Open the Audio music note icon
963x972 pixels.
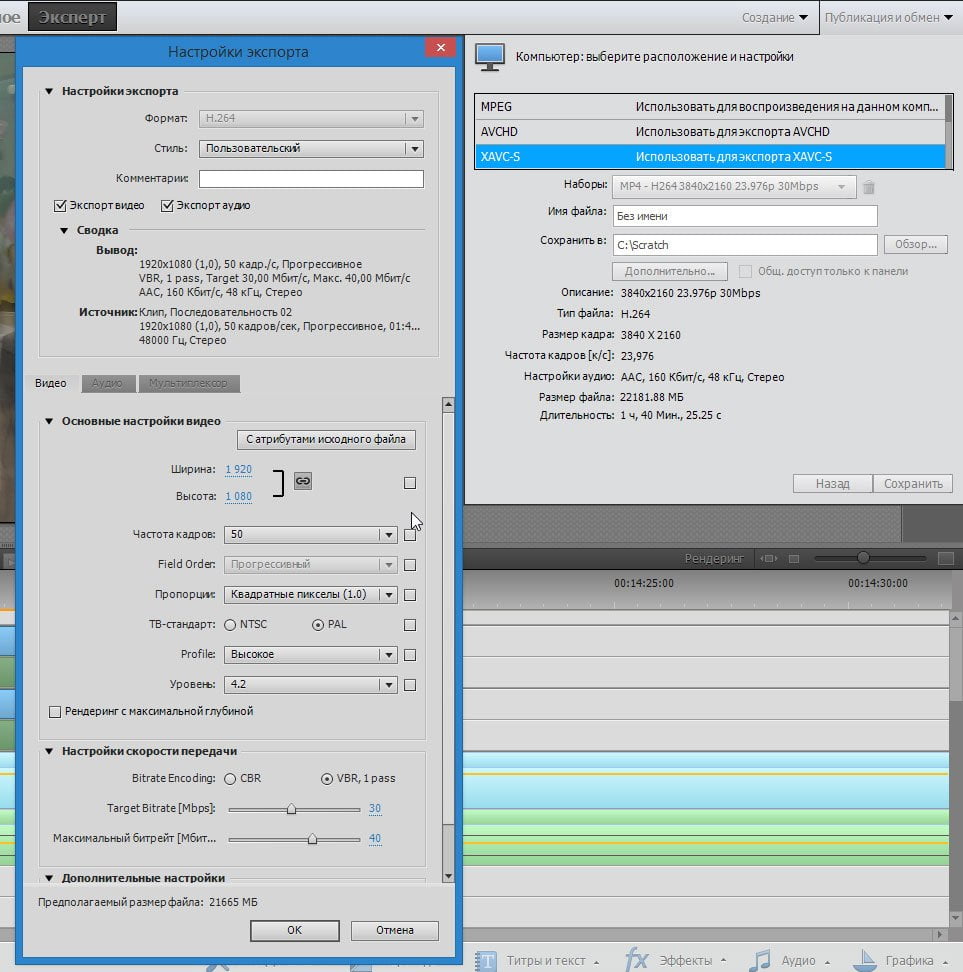click(x=760, y=960)
